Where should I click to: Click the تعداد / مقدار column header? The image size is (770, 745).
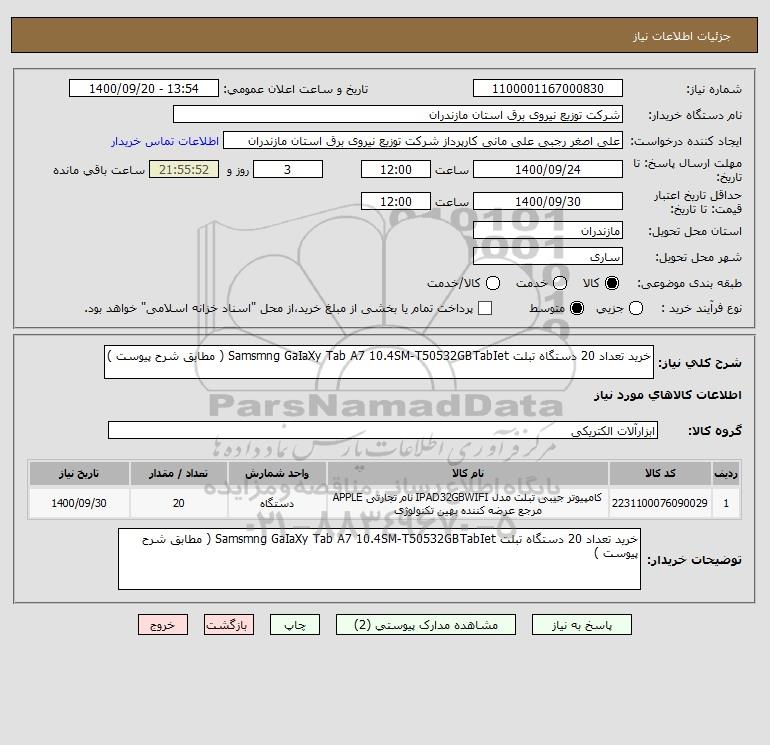[x=179, y=473]
